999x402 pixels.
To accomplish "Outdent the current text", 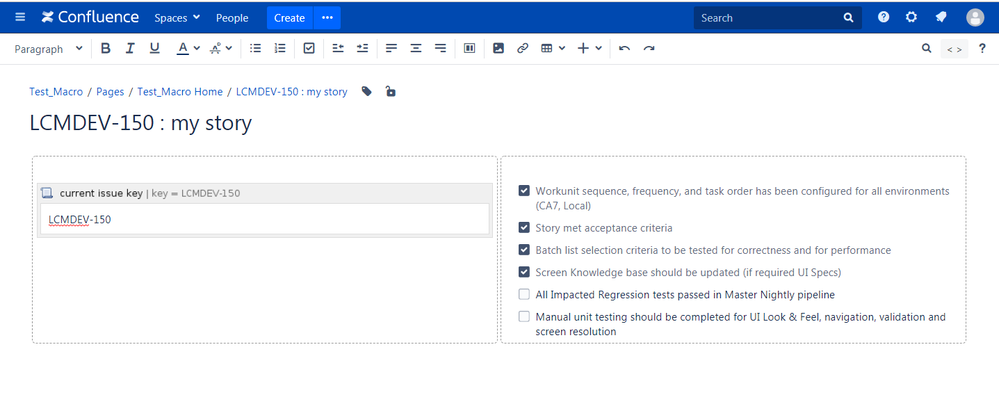I will (x=338, y=48).
